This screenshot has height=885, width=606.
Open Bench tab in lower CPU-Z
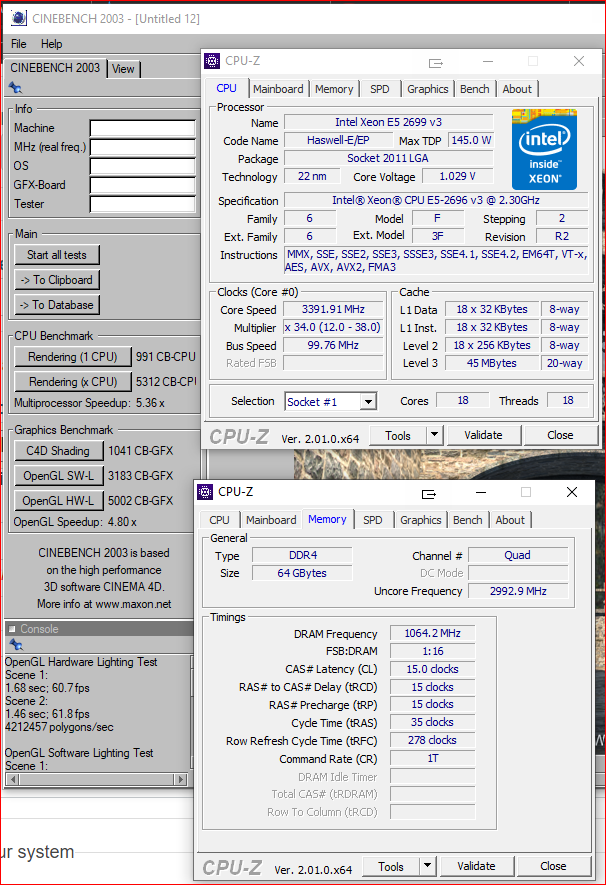[468, 520]
